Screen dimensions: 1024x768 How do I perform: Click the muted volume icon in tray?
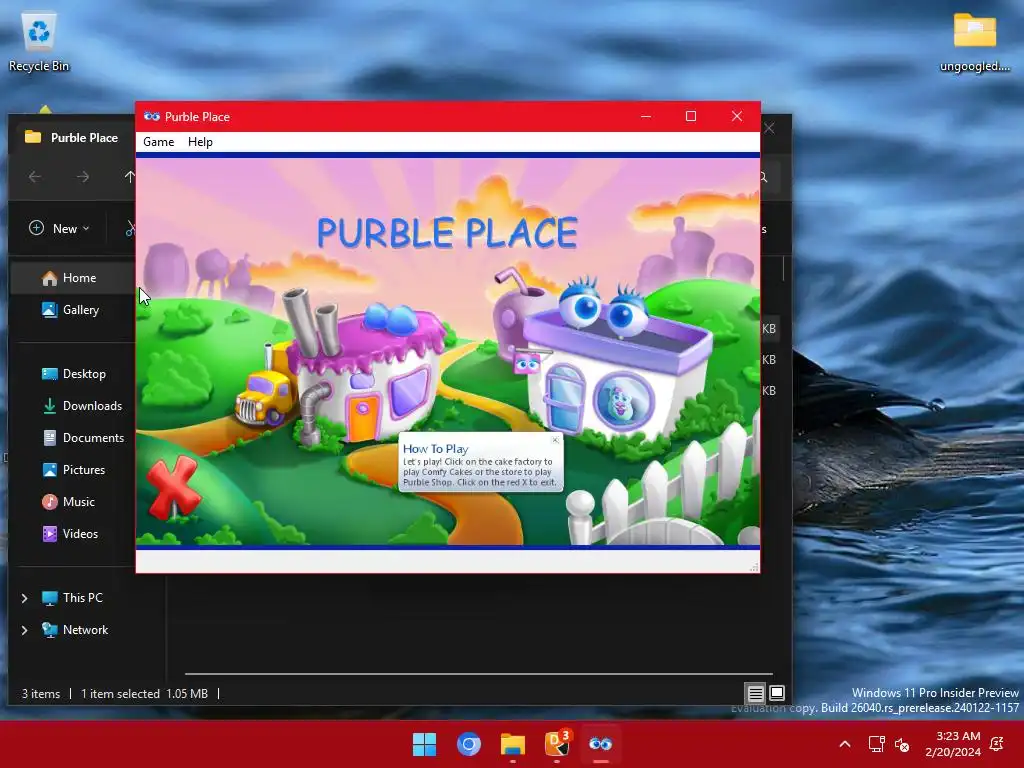[x=902, y=744]
